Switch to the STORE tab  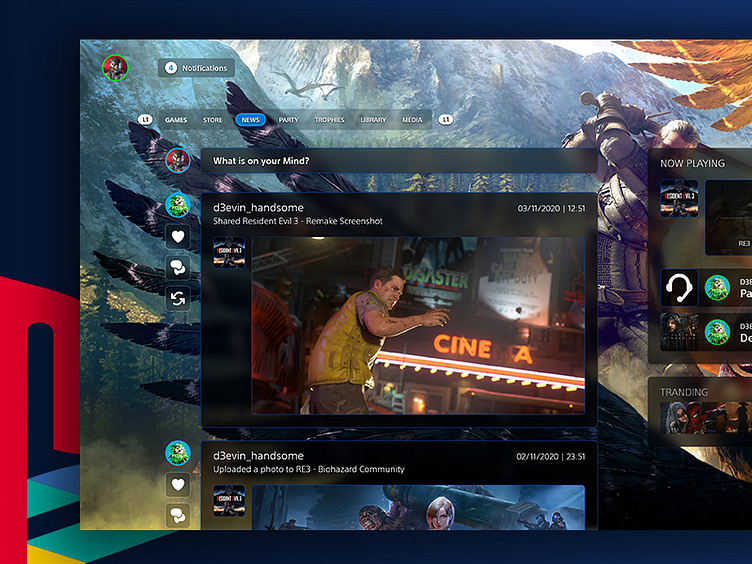(x=212, y=120)
